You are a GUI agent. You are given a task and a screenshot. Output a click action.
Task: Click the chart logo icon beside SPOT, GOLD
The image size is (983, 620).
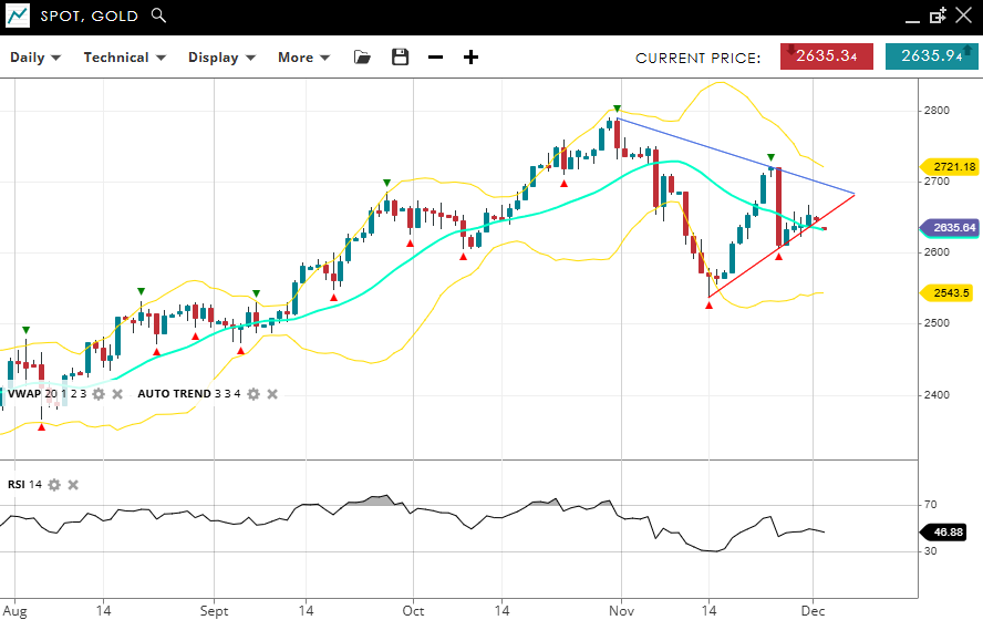[x=16, y=16]
